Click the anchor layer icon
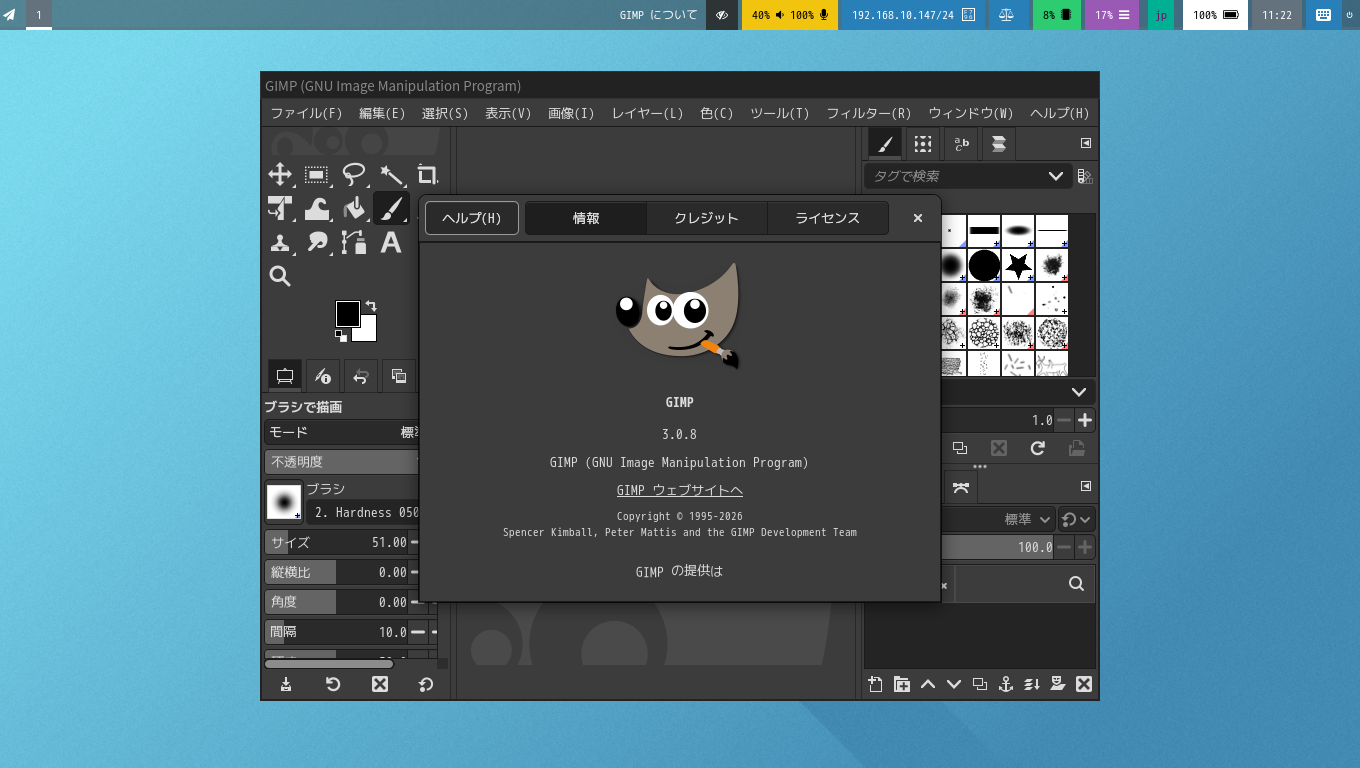The image size is (1360, 768). pyautogui.click(x=1006, y=684)
